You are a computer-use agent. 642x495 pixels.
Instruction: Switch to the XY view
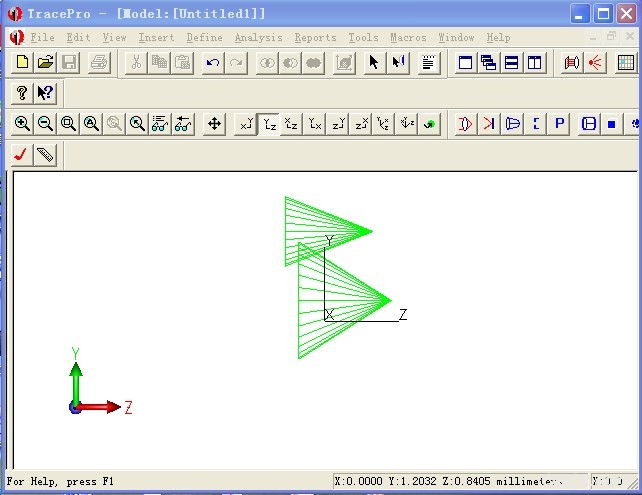click(x=246, y=124)
